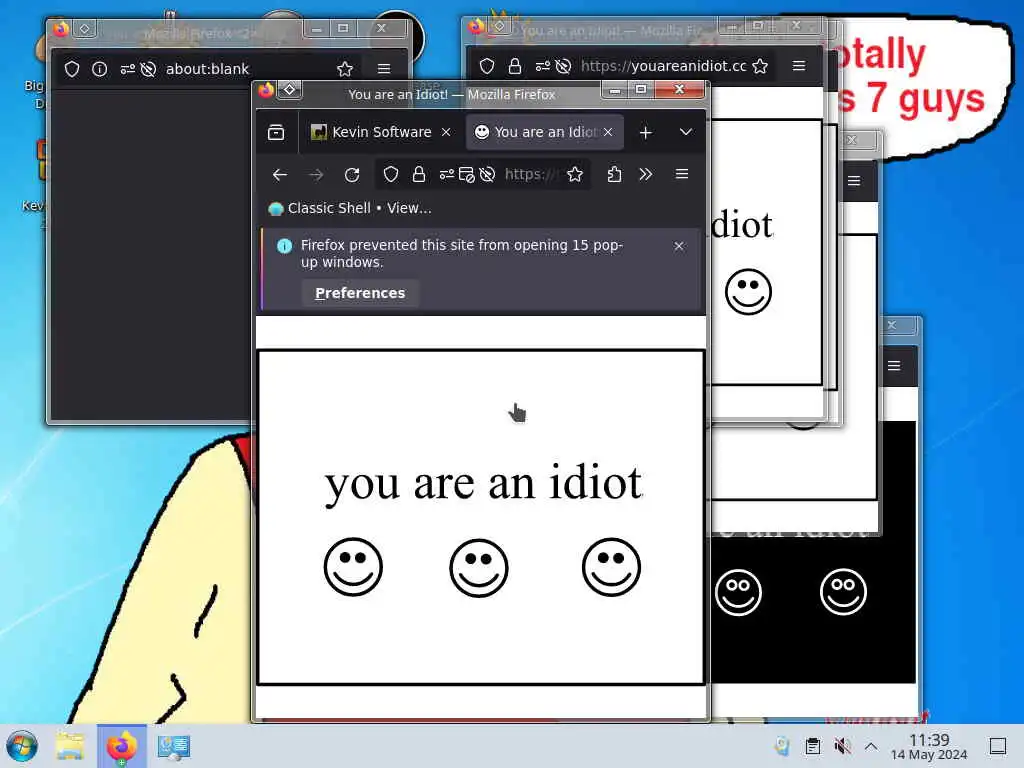Open the Classic Shell bookmark
This screenshot has width=1024, height=768.
(349, 208)
